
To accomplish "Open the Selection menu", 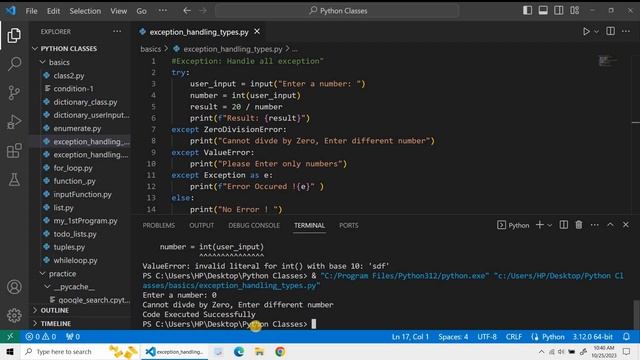I will tap(85, 11).
